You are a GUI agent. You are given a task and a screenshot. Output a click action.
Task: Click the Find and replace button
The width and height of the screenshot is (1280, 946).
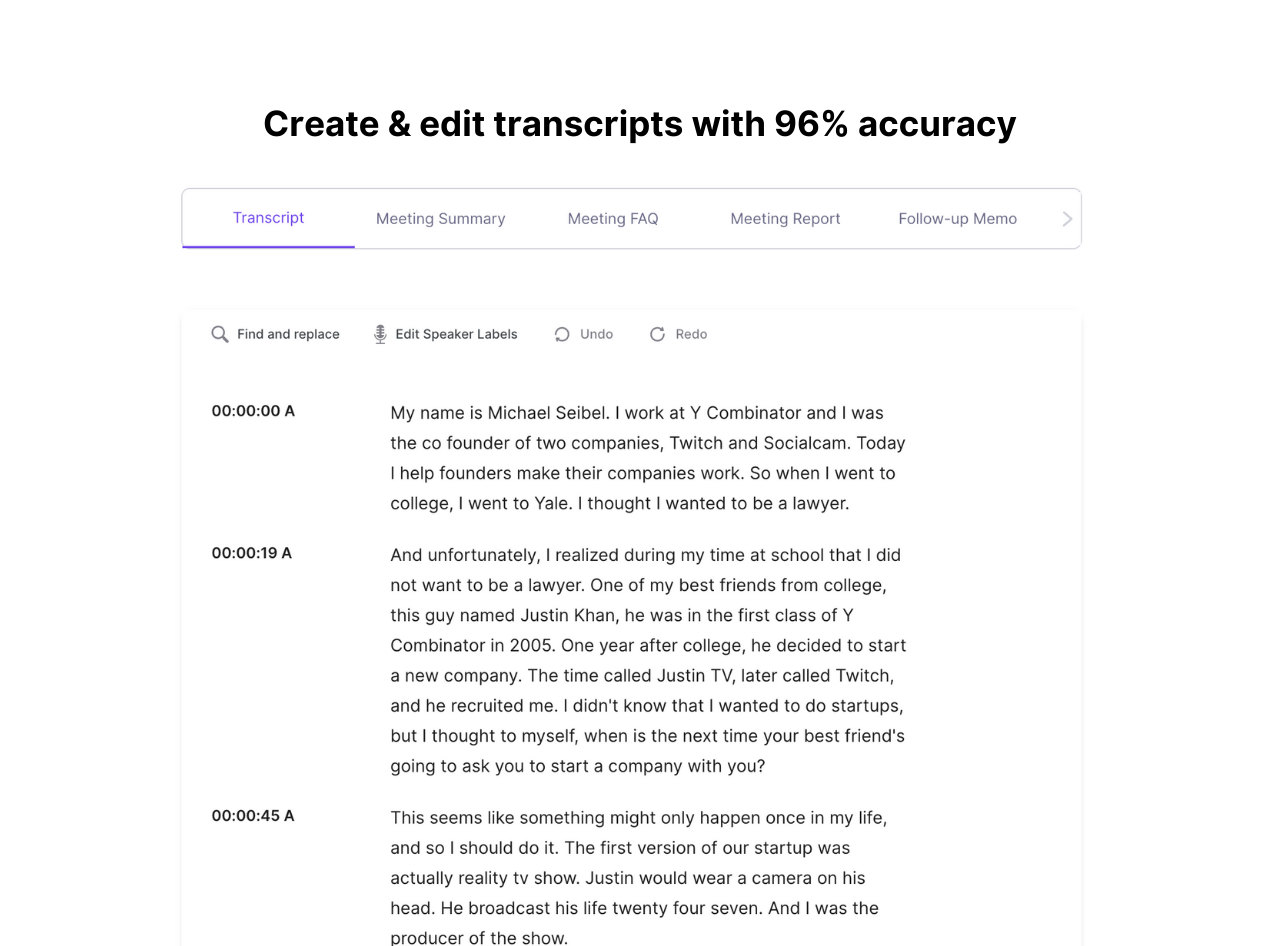(x=275, y=334)
